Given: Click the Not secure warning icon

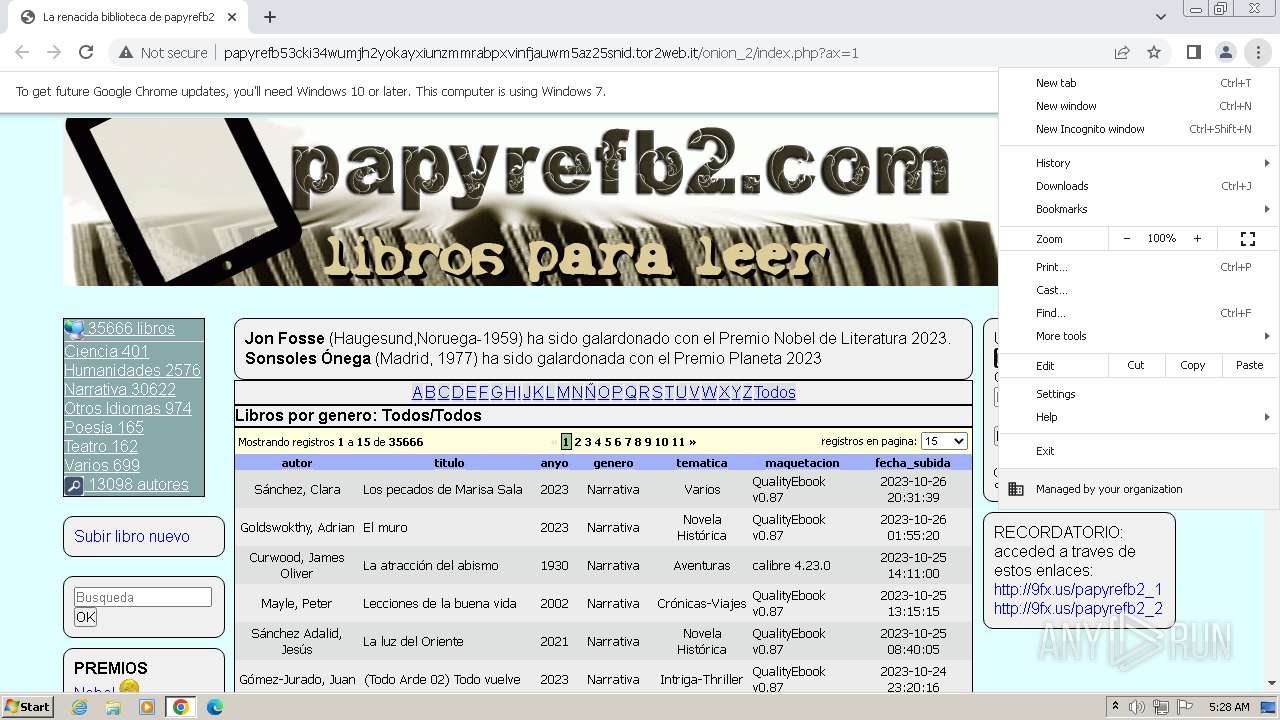Looking at the screenshot, I should click(126, 53).
